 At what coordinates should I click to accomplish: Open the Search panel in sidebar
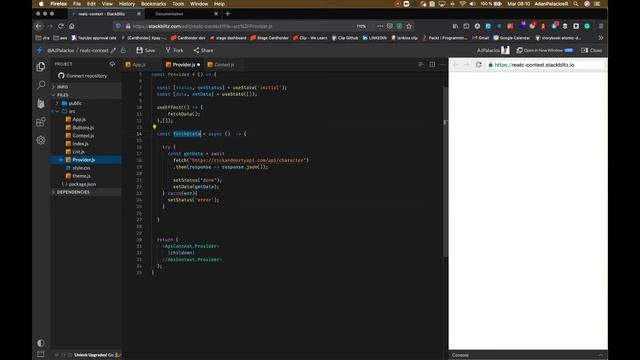point(41,84)
